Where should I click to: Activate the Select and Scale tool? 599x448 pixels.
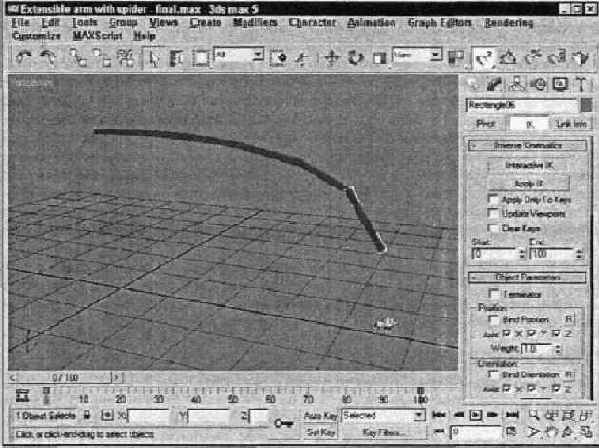point(379,58)
